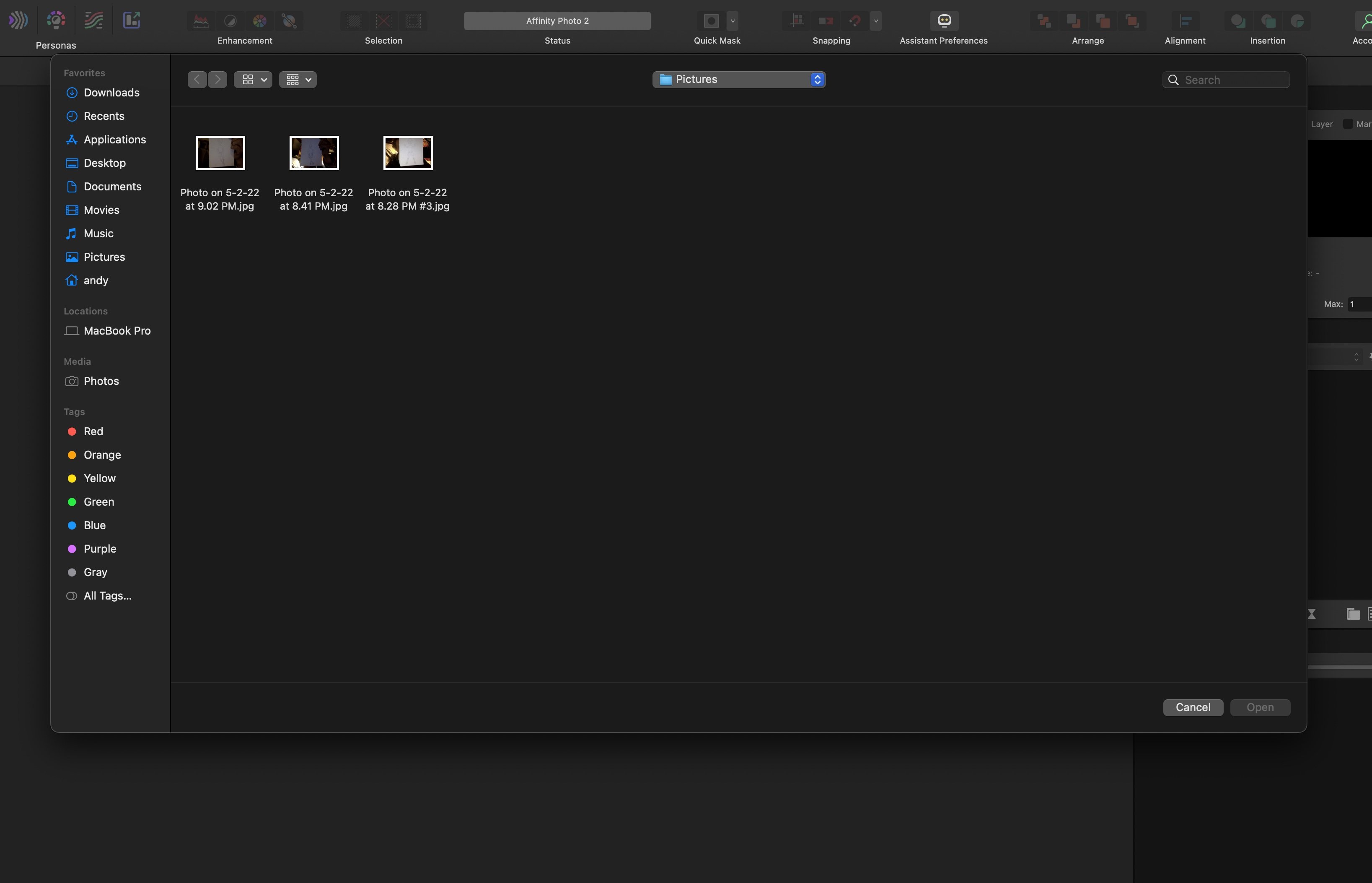
Task: Open the Alignment options icon
Action: pyautogui.click(x=1185, y=21)
